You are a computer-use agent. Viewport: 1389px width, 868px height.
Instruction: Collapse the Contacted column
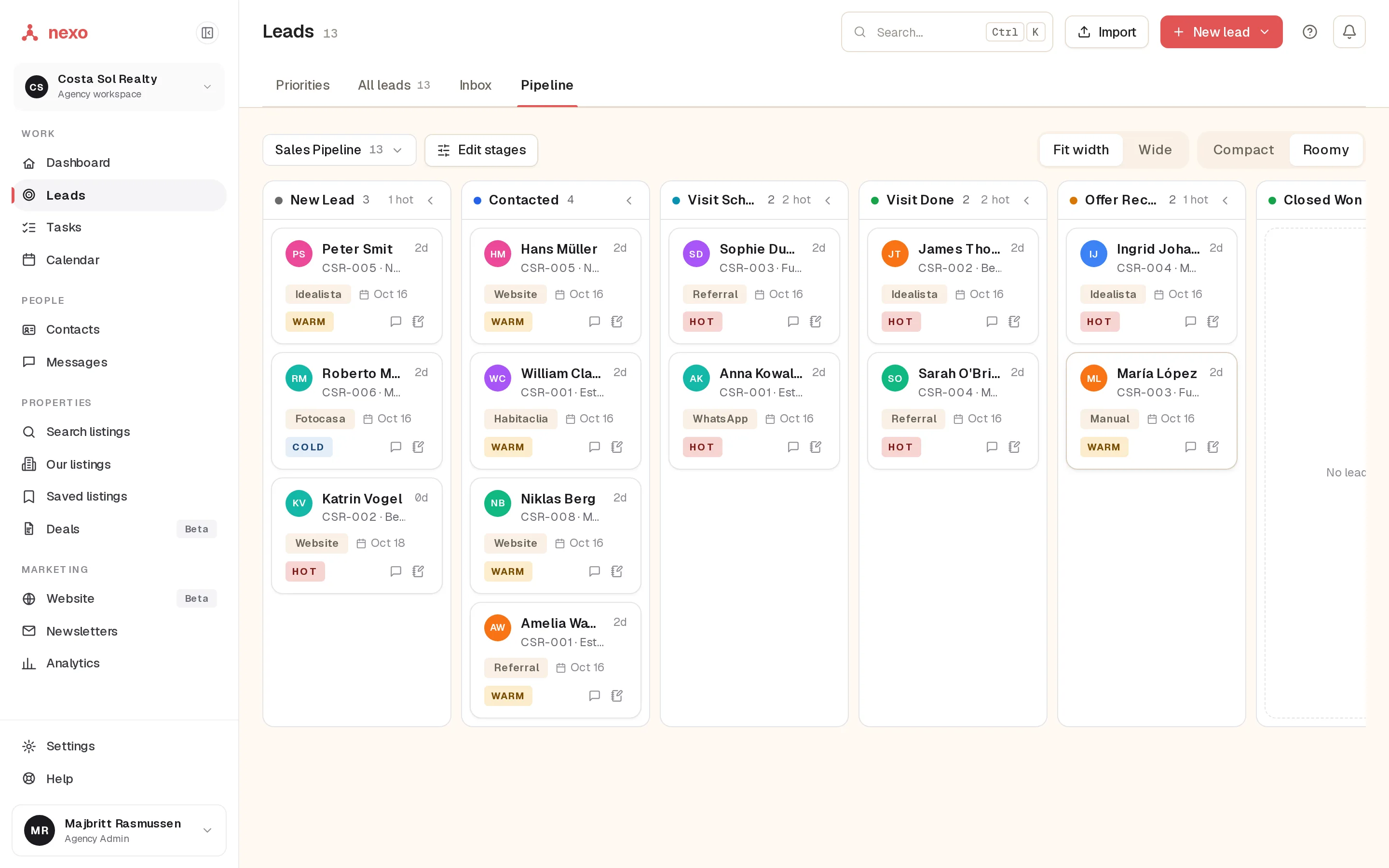click(629, 200)
